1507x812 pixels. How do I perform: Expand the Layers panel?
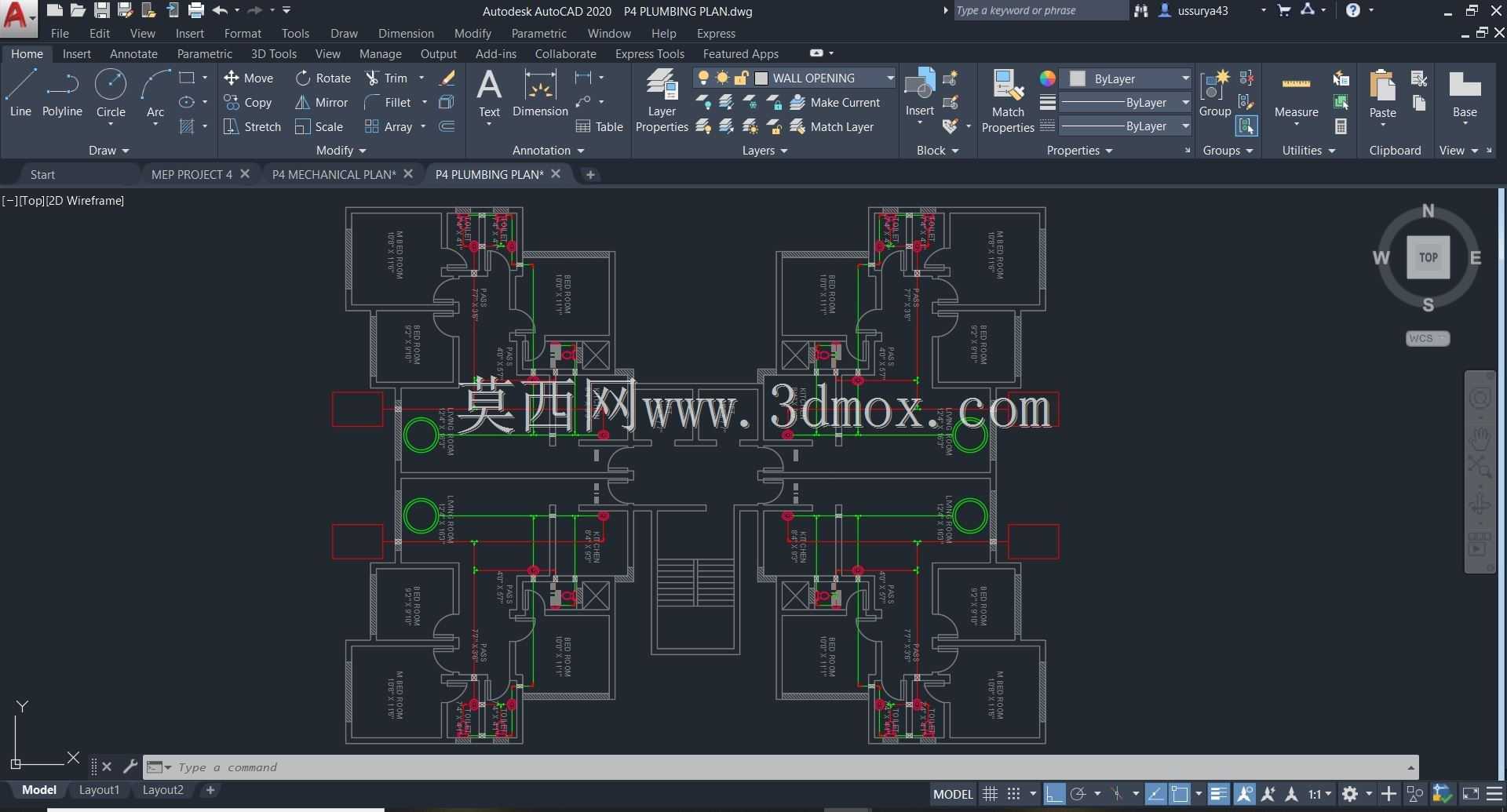764,150
